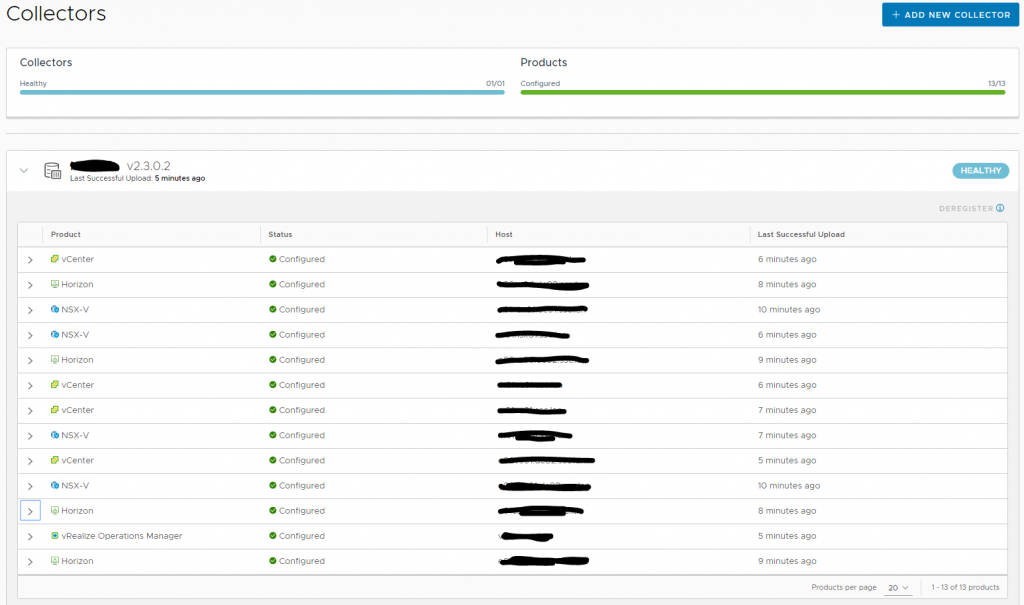Open the Products per page dropdown
This screenshot has width=1024, height=605.
[898, 588]
